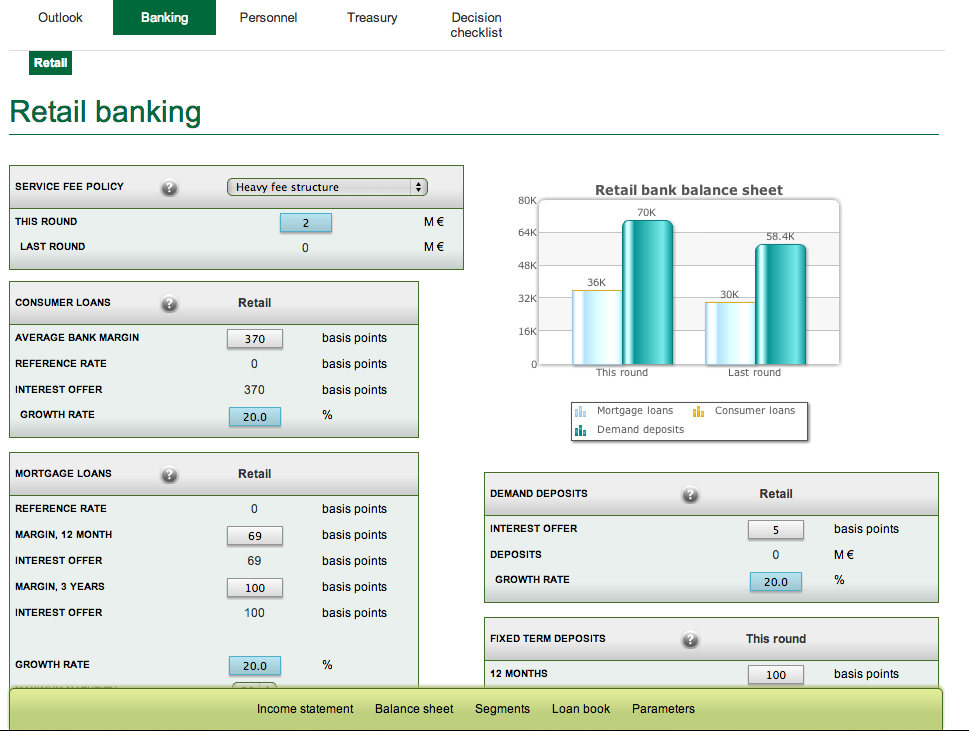This screenshot has height=731, width=969.
Task: Switch to the Outlook tab
Action: tap(60, 18)
